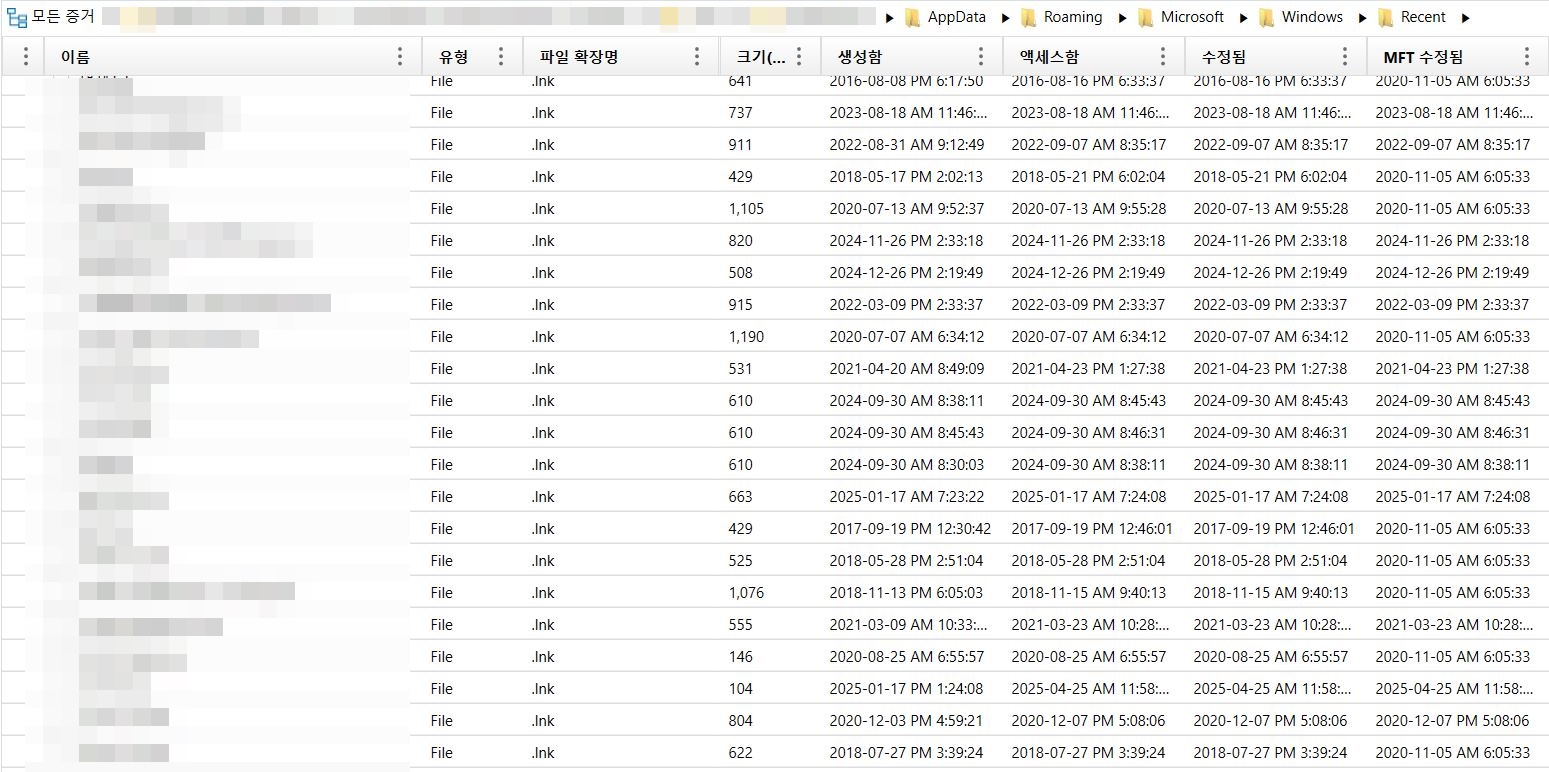1549x772 pixels.
Task: Select created date 2018-05-17 PM 2:02:13
Action: 906,177
